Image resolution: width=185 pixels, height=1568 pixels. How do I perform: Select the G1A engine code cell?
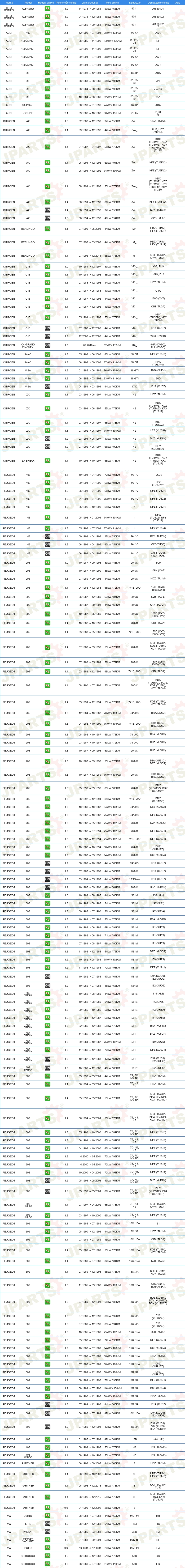158,290
